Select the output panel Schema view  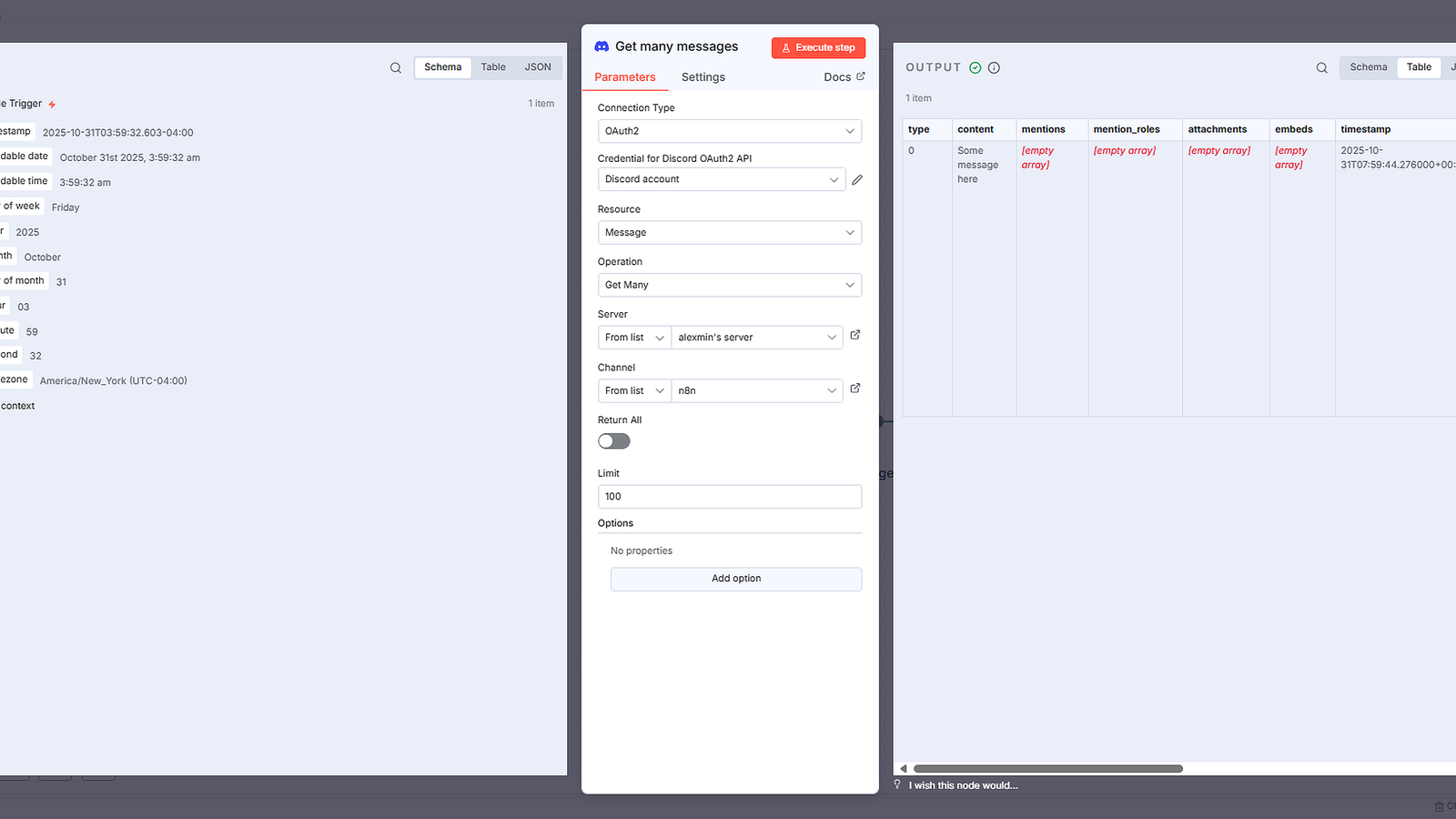pyautogui.click(x=1369, y=67)
